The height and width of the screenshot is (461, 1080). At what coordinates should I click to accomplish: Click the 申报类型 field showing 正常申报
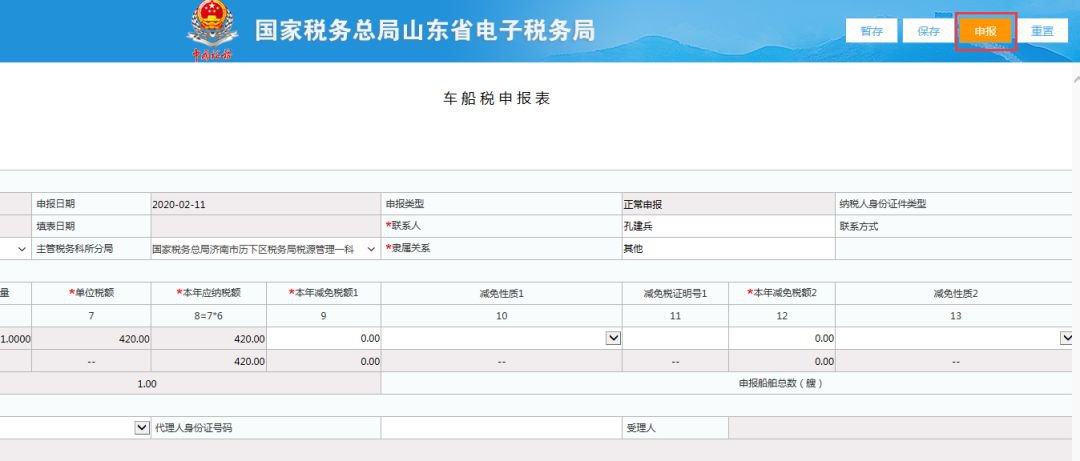(x=726, y=204)
